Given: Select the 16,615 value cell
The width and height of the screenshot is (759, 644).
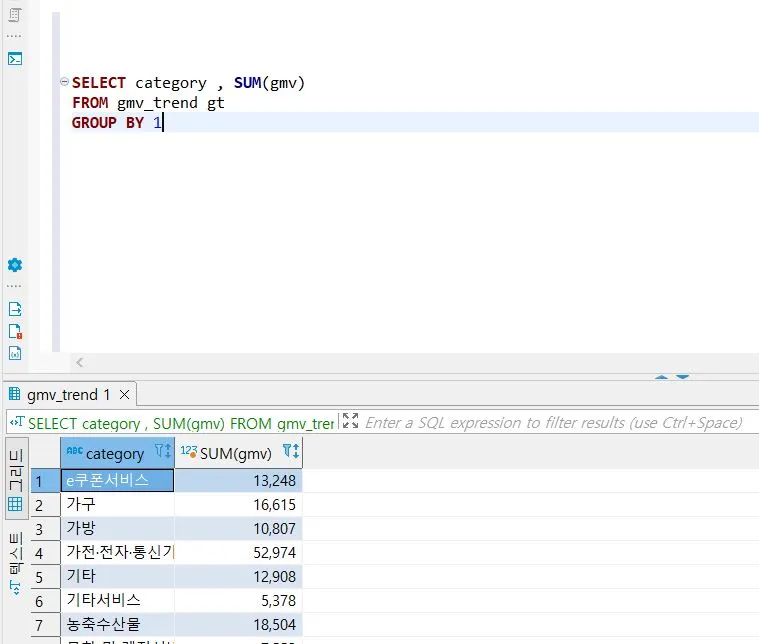Looking at the screenshot, I should coord(238,505).
